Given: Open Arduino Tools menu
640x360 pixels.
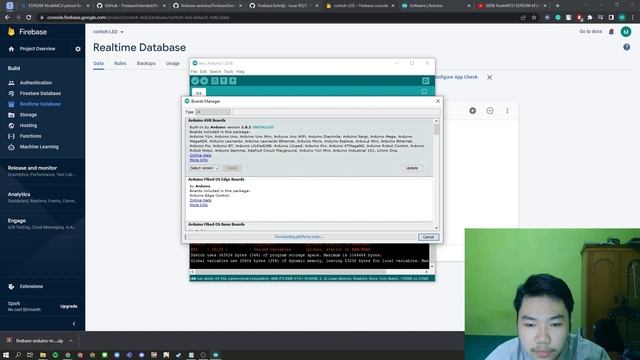Looking at the screenshot, I should [228, 71].
